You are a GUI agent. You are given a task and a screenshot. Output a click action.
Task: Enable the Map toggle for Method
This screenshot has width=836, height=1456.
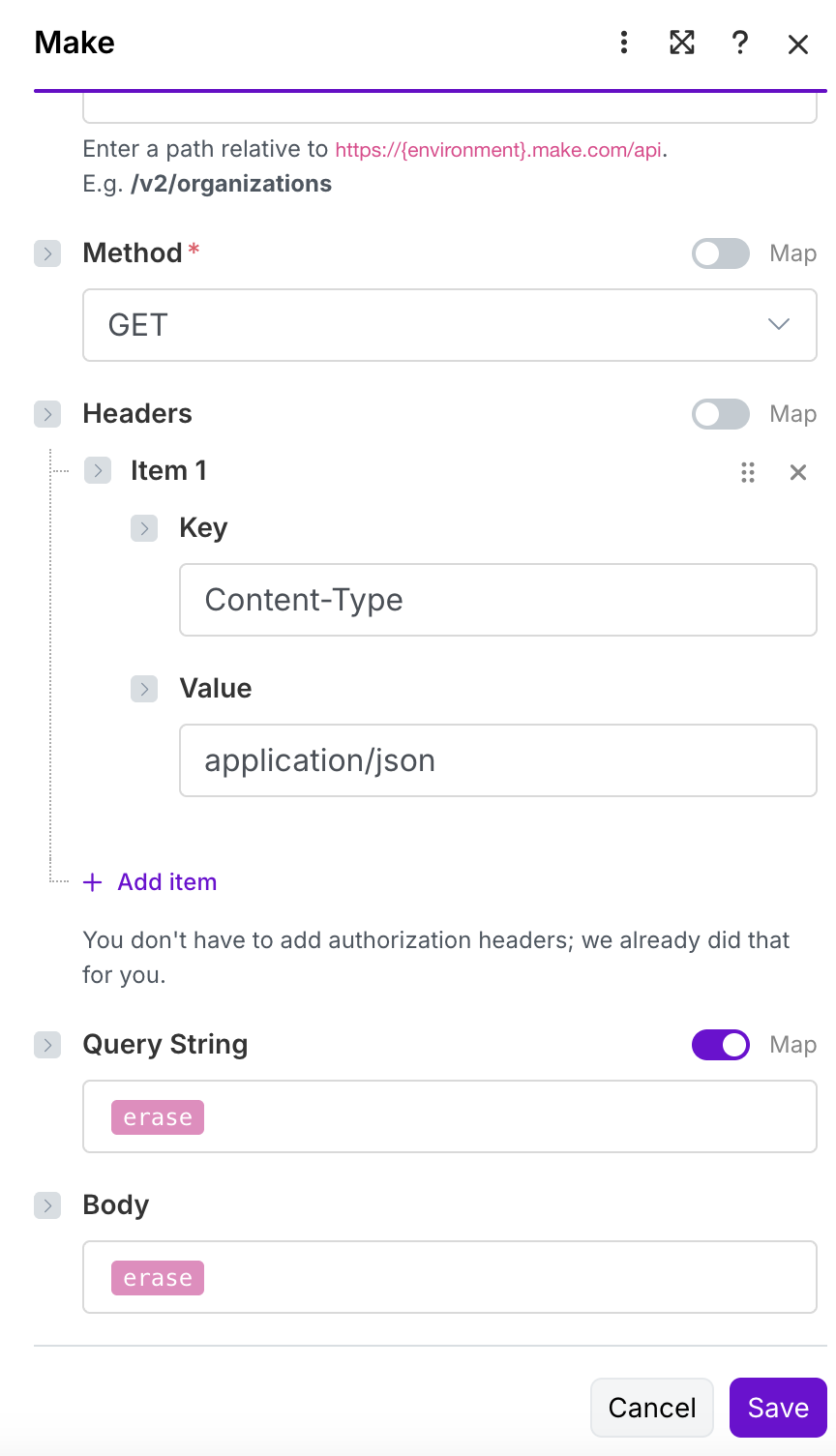(x=721, y=253)
